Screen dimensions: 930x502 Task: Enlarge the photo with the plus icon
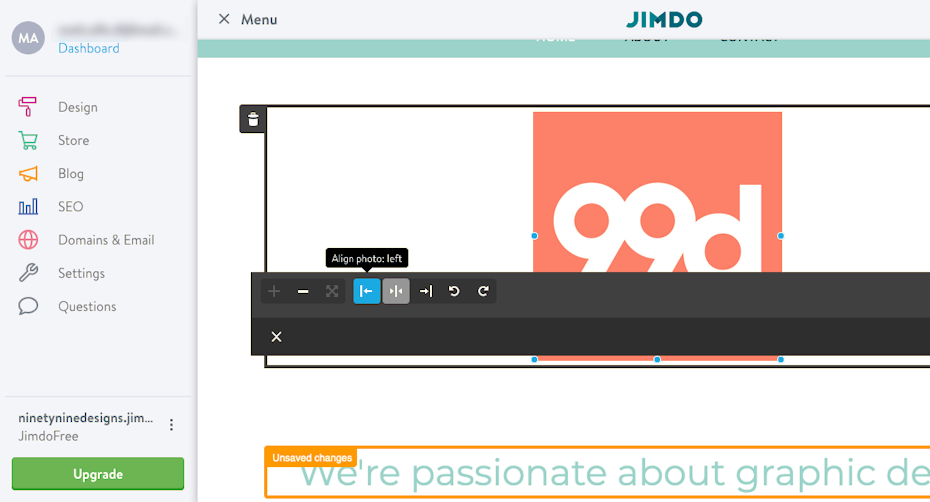click(x=274, y=291)
